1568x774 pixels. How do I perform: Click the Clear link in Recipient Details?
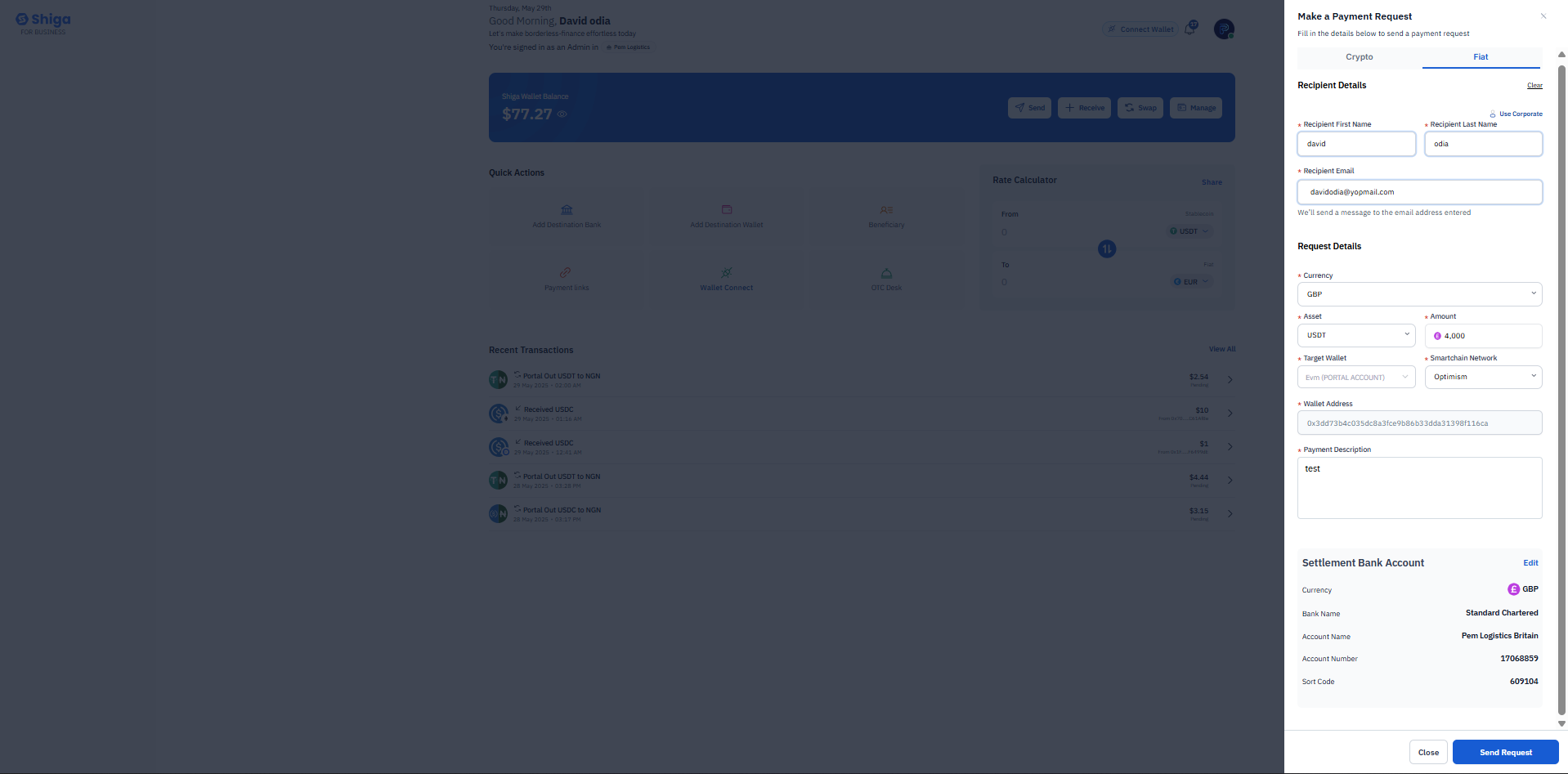[x=1534, y=86]
